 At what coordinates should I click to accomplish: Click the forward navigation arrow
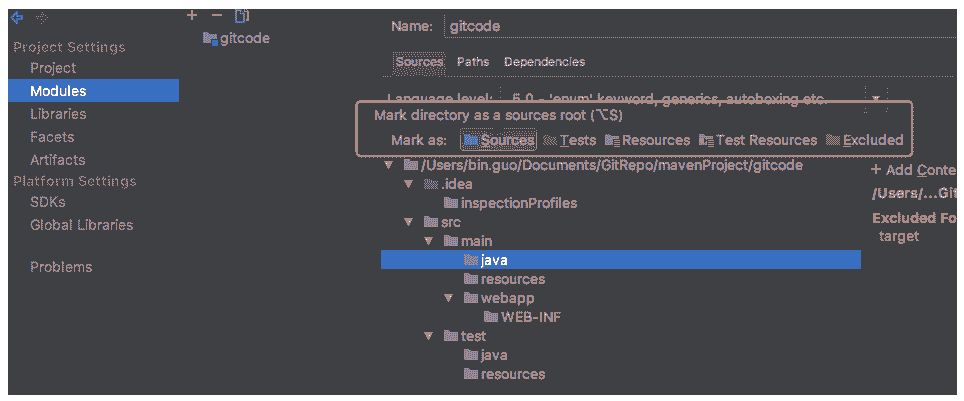[x=42, y=18]
